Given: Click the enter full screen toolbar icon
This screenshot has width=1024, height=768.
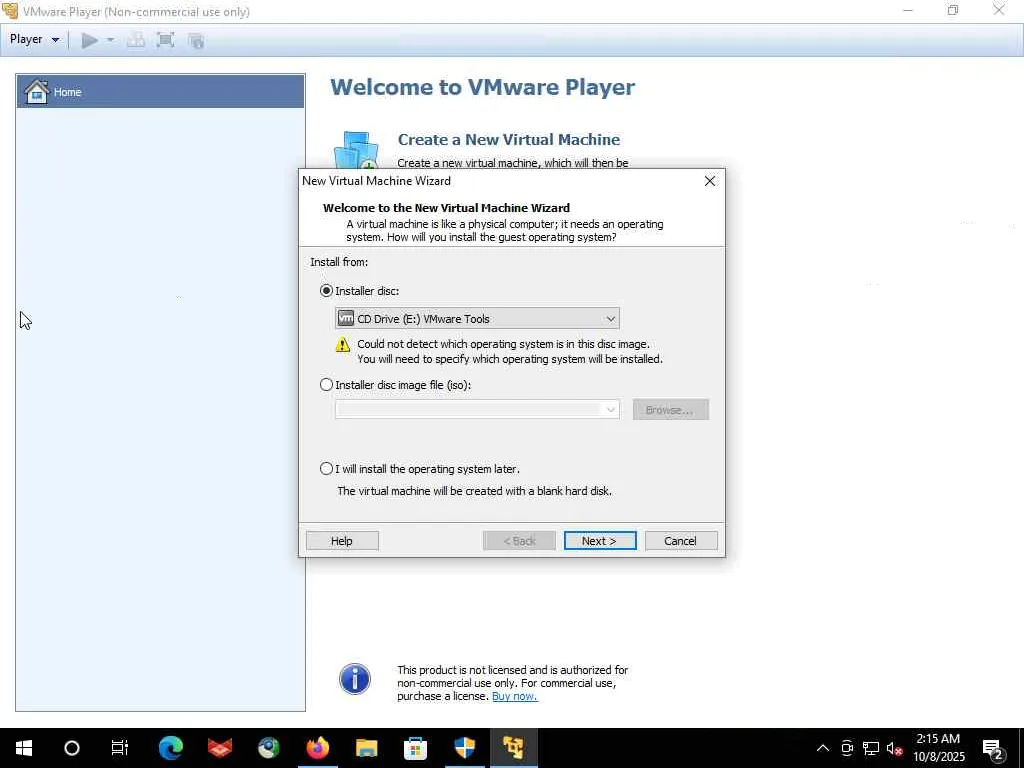Looking at the screenshot, I should (x=165, y=40).
